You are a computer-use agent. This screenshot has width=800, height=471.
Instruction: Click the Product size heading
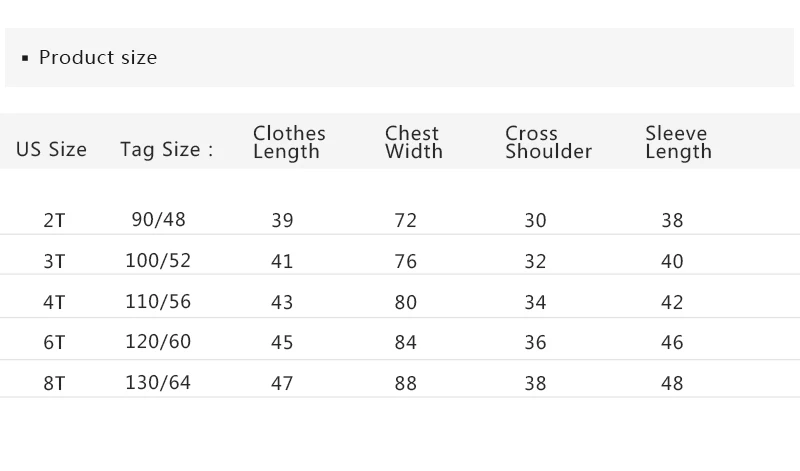click(x=98, y=58)
